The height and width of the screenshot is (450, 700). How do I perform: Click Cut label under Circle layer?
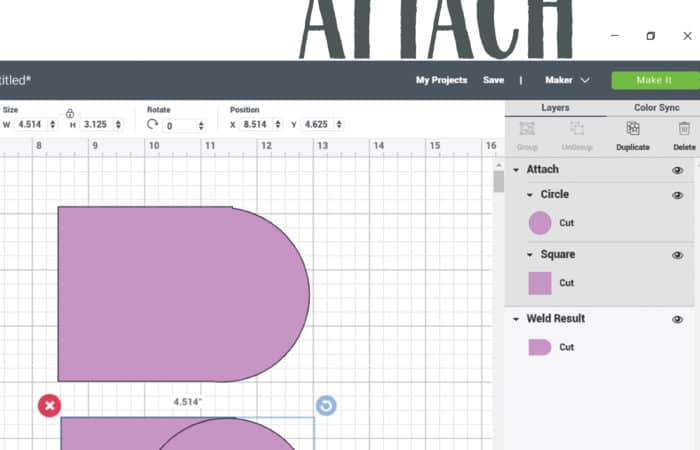(567, 223)
